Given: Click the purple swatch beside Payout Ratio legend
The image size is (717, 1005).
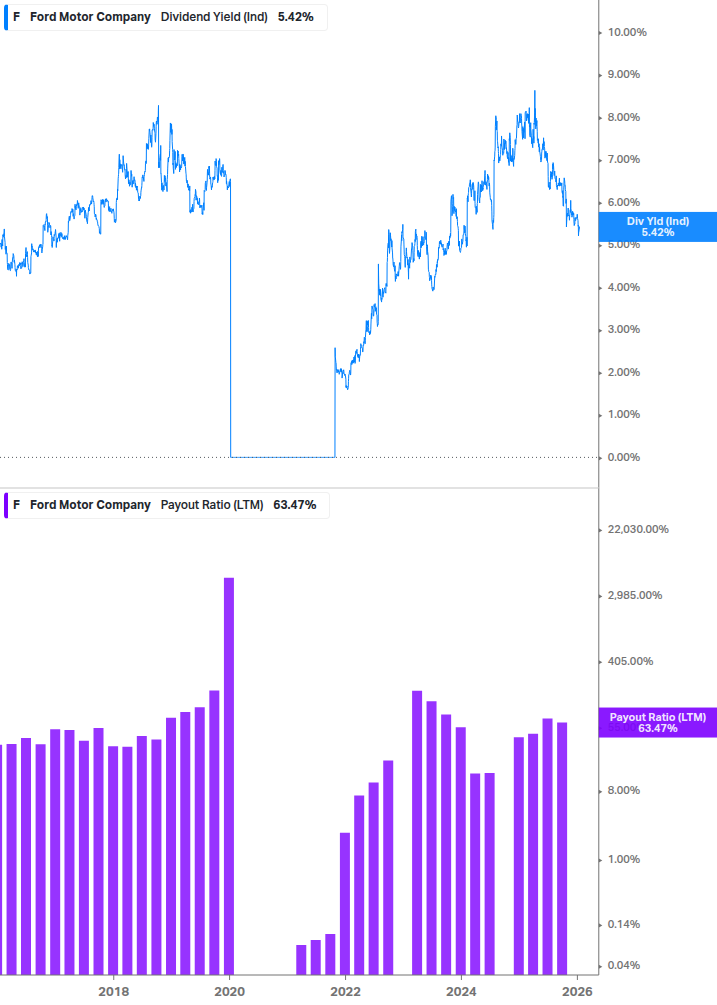Looking at the screenshot, I should click(x=5, y=505).
